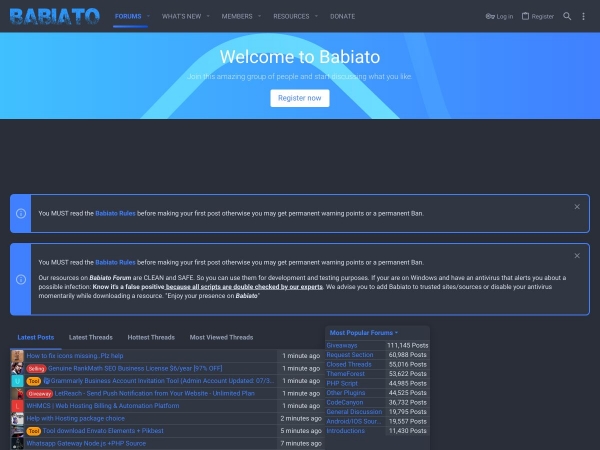Click the 'U' avatar beside the Grammarly thread

(17, 381)
